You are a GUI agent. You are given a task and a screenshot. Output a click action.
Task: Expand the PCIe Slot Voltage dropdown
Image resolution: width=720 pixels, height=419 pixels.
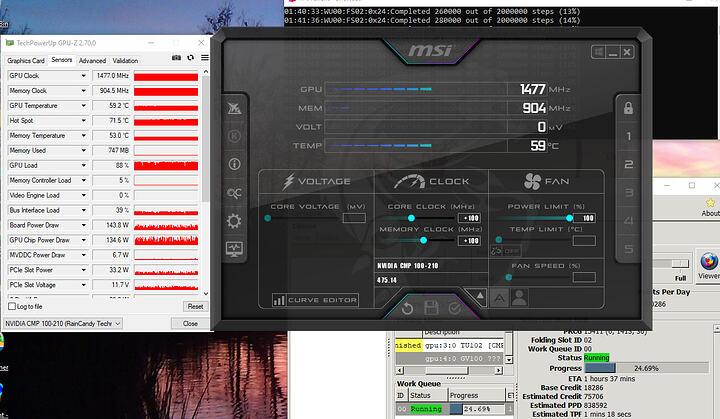(x=84, y=285)
